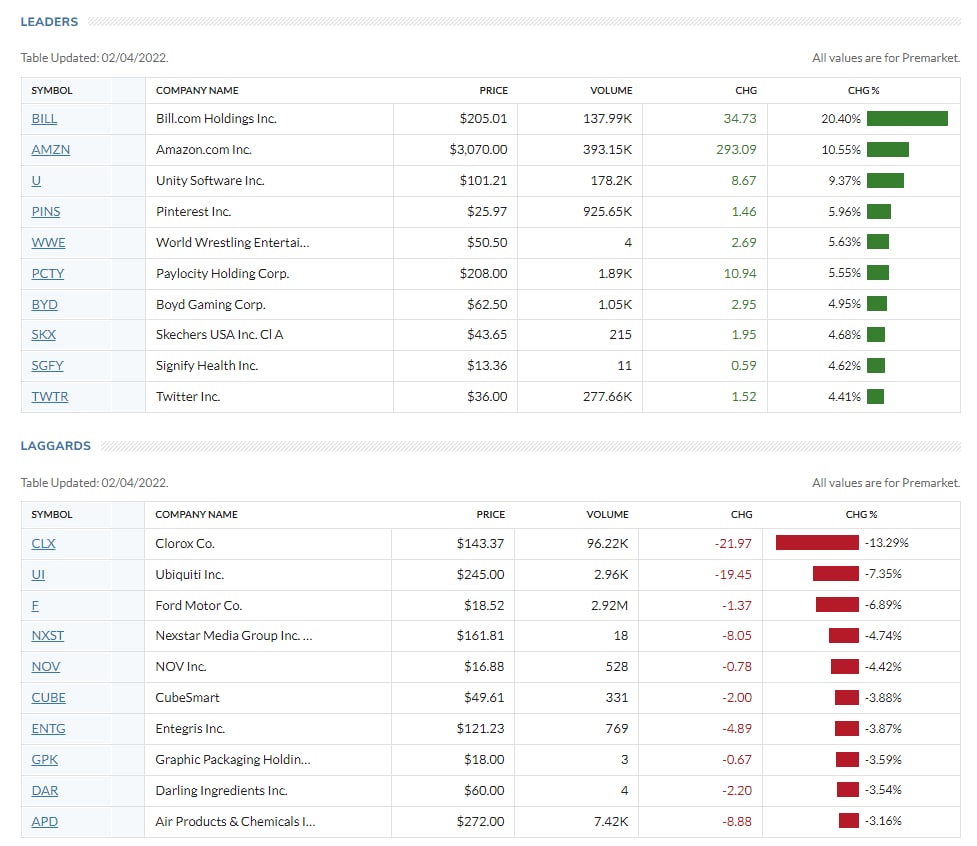
Task: Click the LAGGARDS section heading
Action: click(55, 446)
